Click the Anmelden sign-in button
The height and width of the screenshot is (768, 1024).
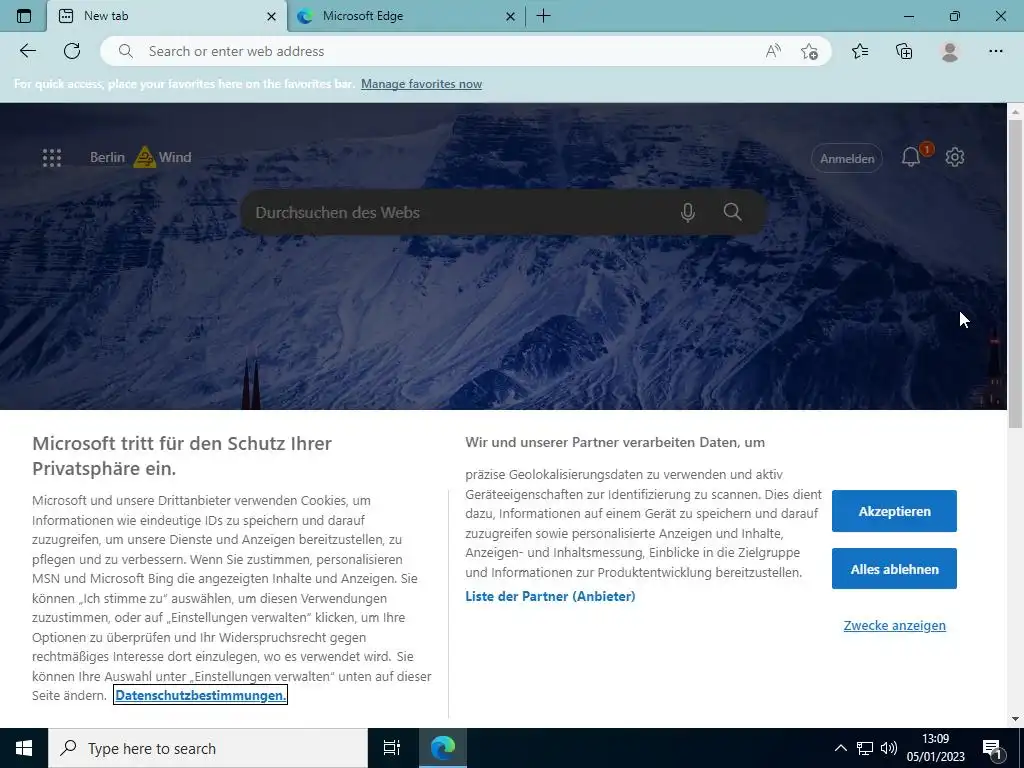tap(847, 159)
